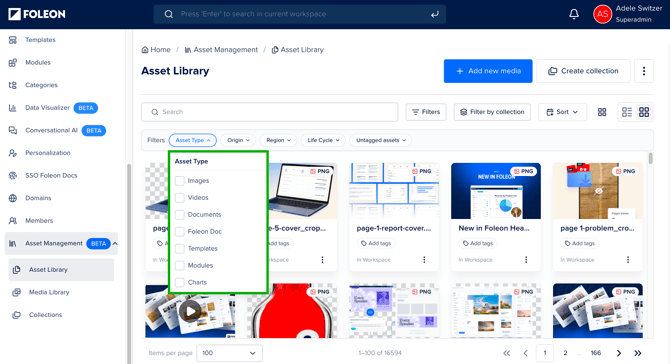Check the Templates asset type

point(180,248)
